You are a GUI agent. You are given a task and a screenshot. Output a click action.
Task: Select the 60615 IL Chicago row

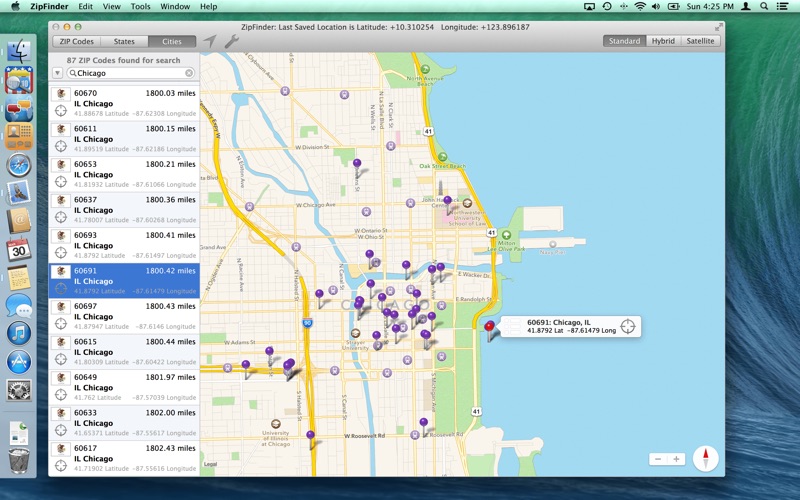[124, 352]
